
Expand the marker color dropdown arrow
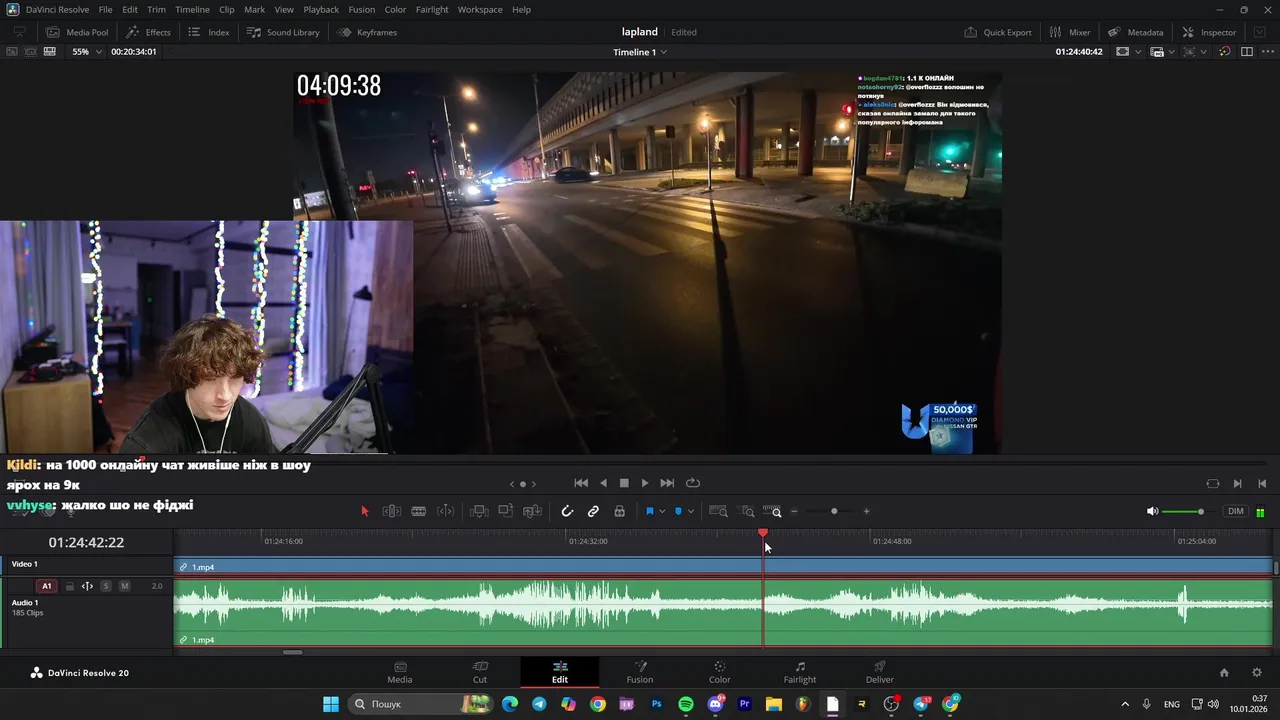[691, 512]
